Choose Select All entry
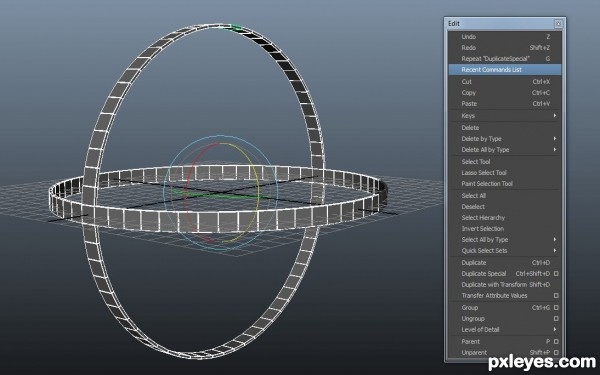The image size is (600, 375). 505,196
